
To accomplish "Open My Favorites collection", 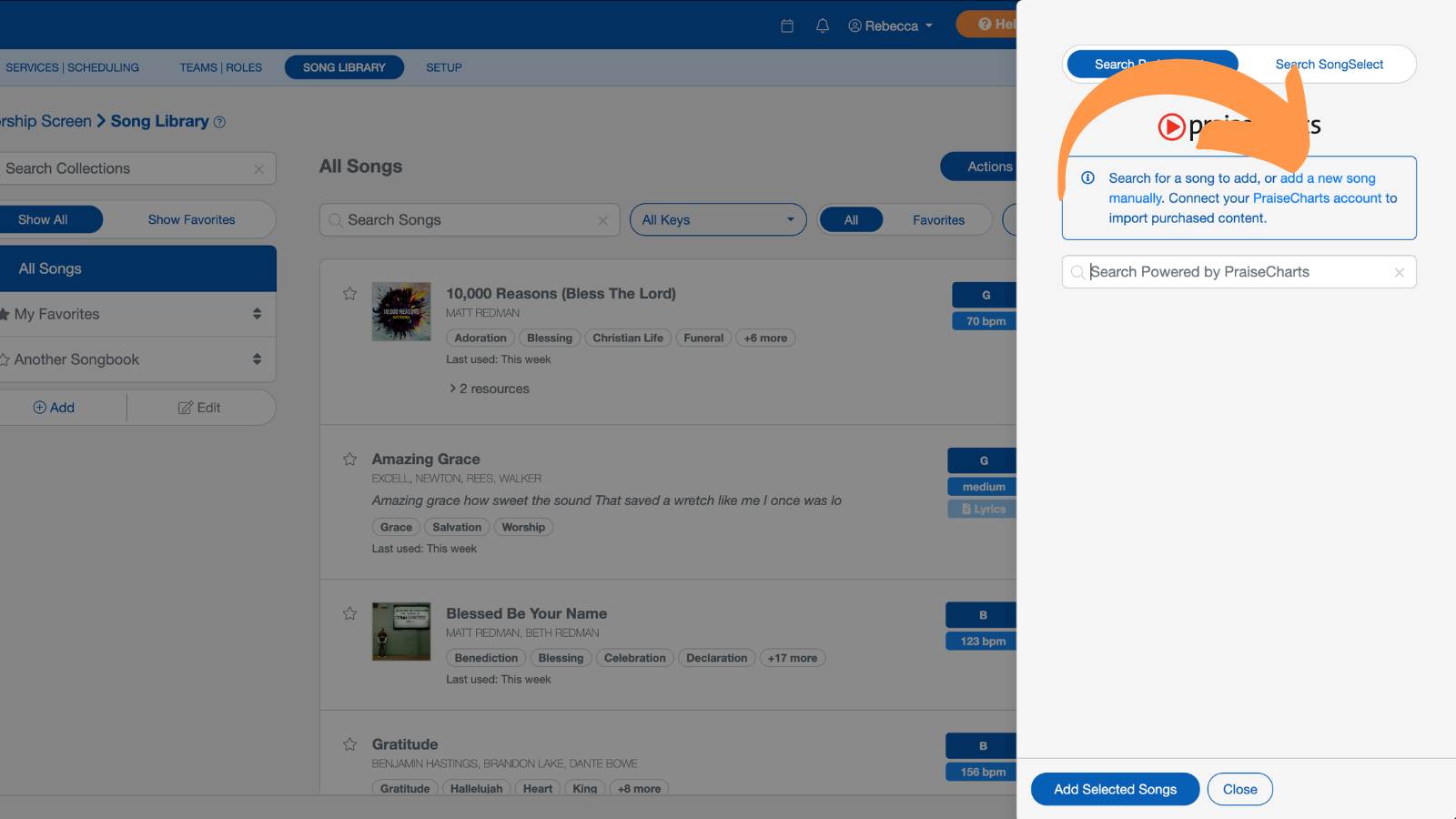I will pos(56,314).
